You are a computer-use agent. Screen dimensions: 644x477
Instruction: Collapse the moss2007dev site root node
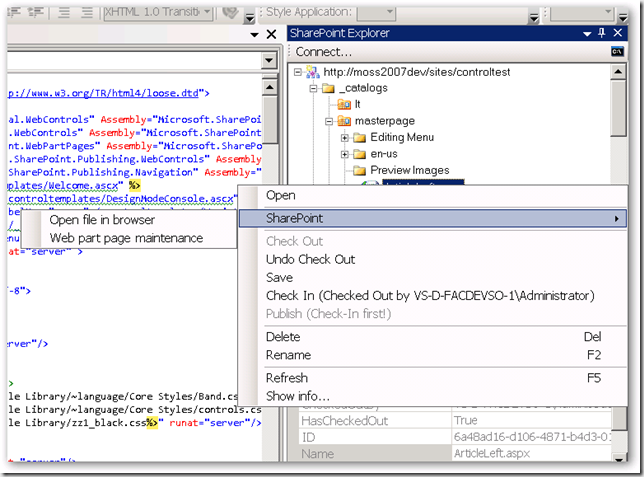click(298, 72)
